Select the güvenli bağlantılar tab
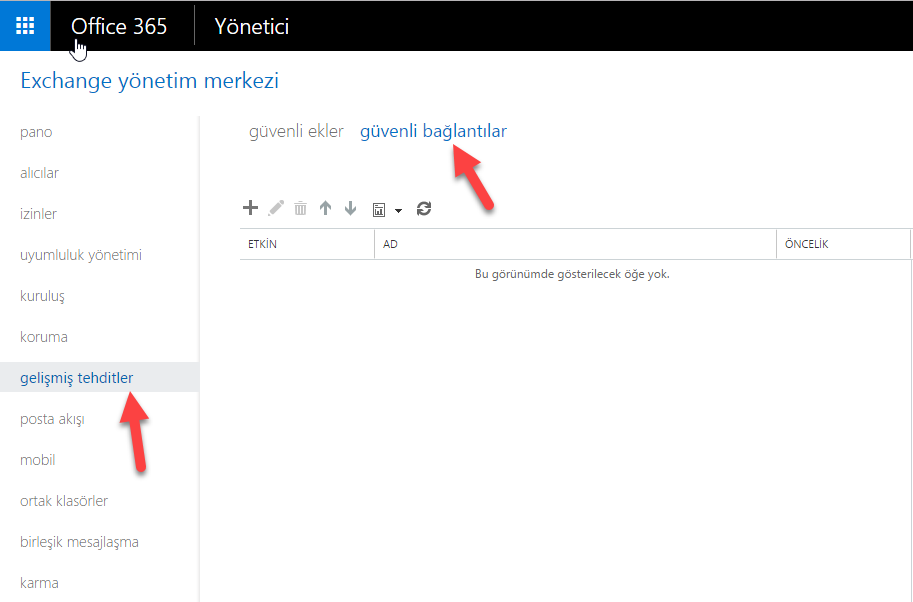 coord(433,131)
